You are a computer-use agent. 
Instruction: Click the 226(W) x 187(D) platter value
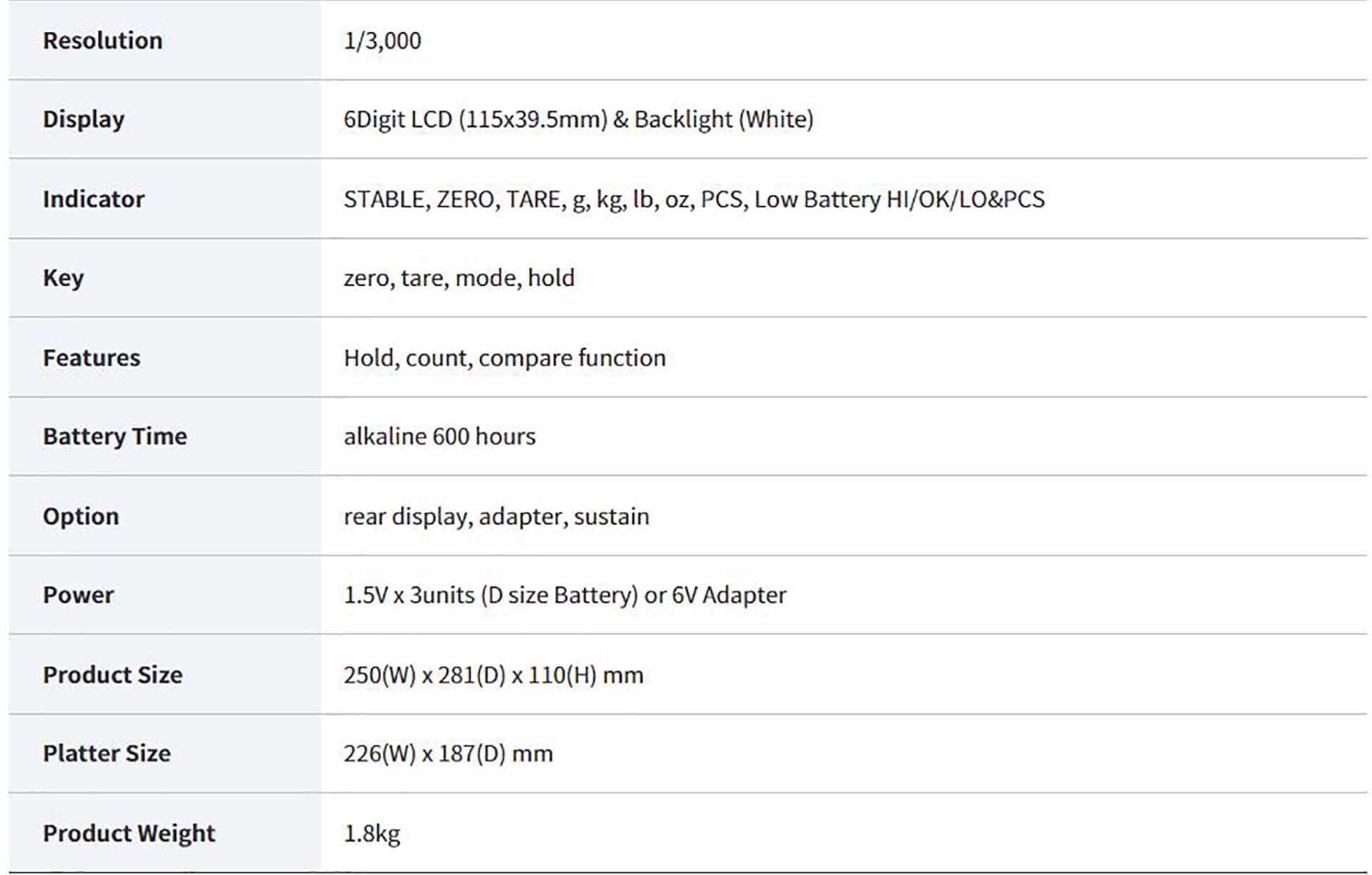[x=448, y=753]
